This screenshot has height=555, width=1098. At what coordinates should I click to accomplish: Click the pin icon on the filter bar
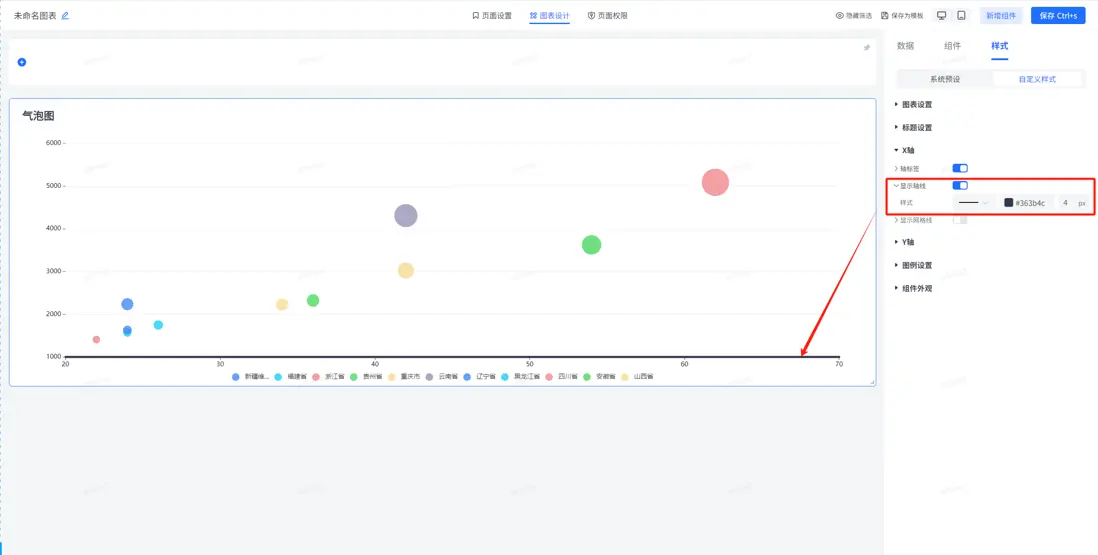point(866,48)
